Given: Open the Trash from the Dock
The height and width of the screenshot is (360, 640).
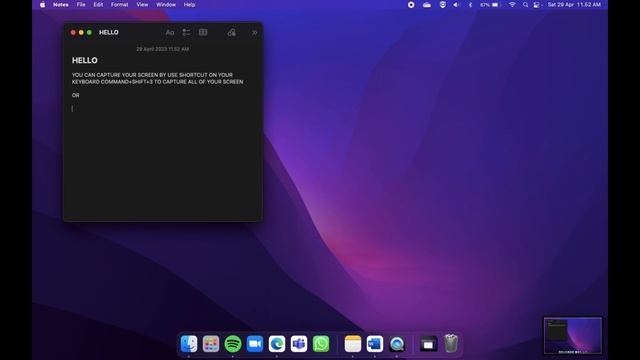Looking at the screenshot, I should pyautogui.click(x=451, y=344).
